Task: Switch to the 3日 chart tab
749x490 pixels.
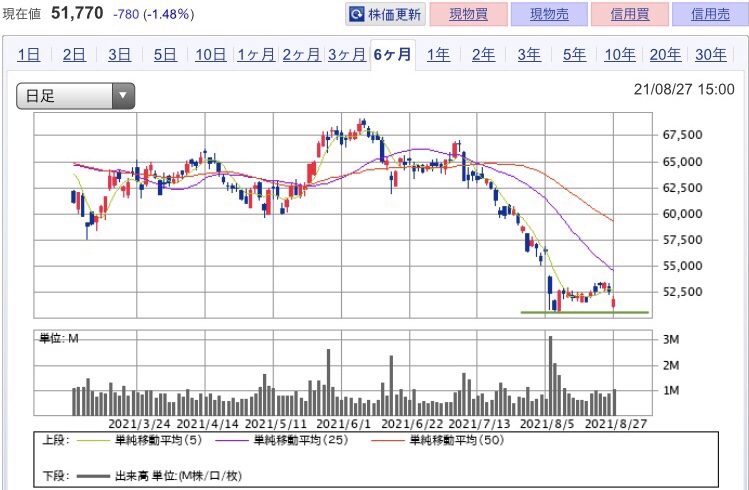Action: point(119,55)
